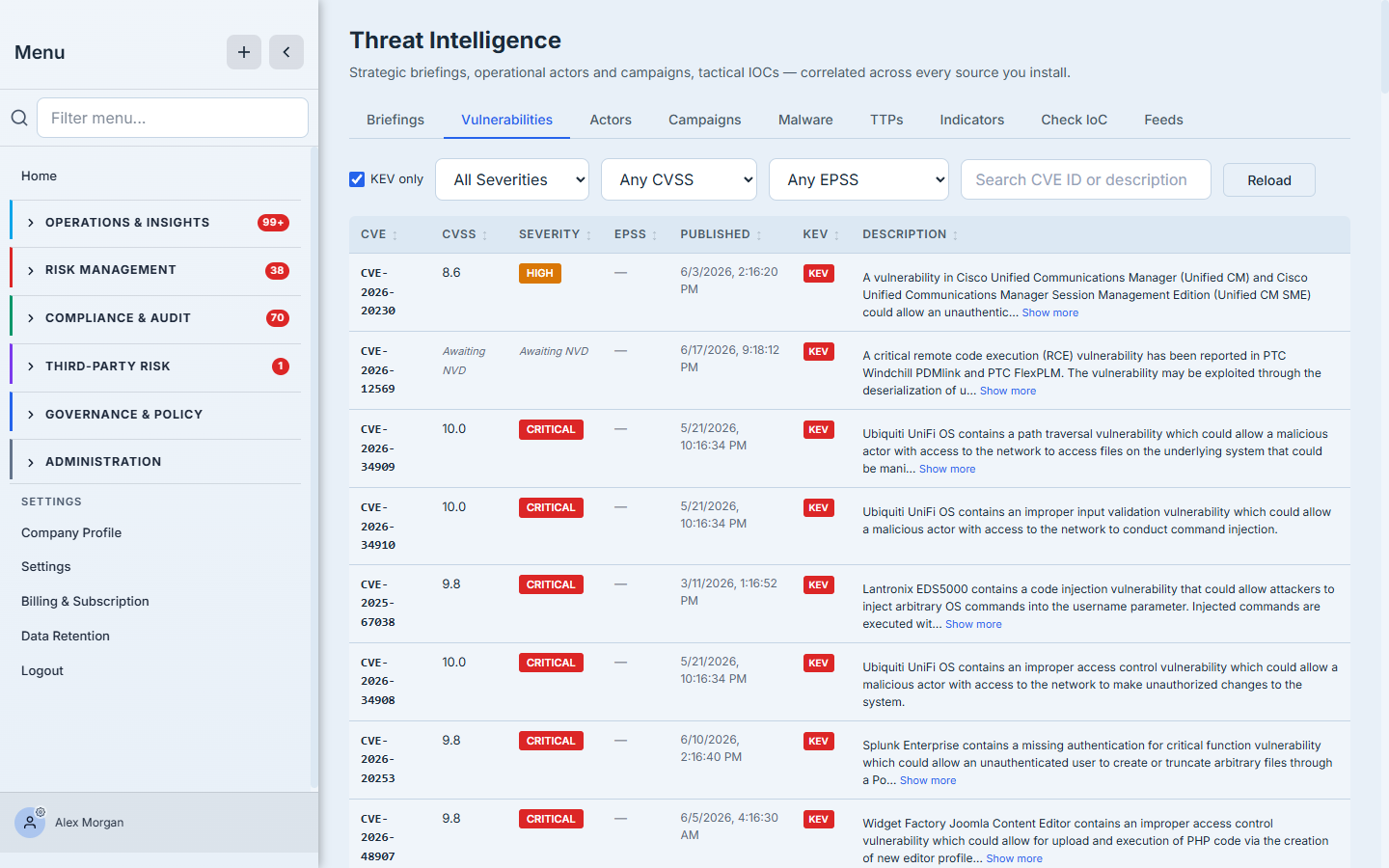Click the CVE-2026-48907 identifier

point(378,837)
